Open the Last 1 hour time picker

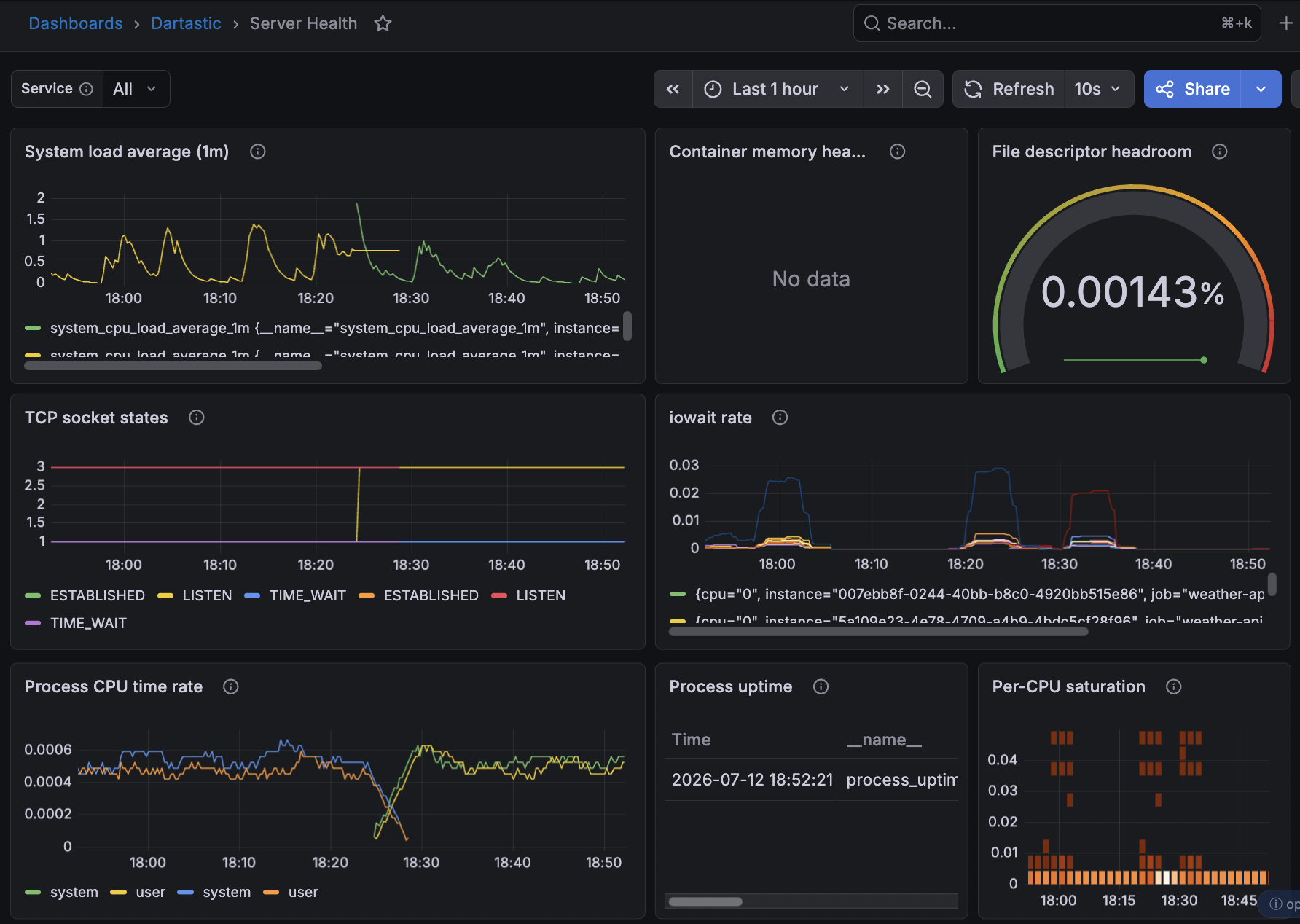(778, 89)
